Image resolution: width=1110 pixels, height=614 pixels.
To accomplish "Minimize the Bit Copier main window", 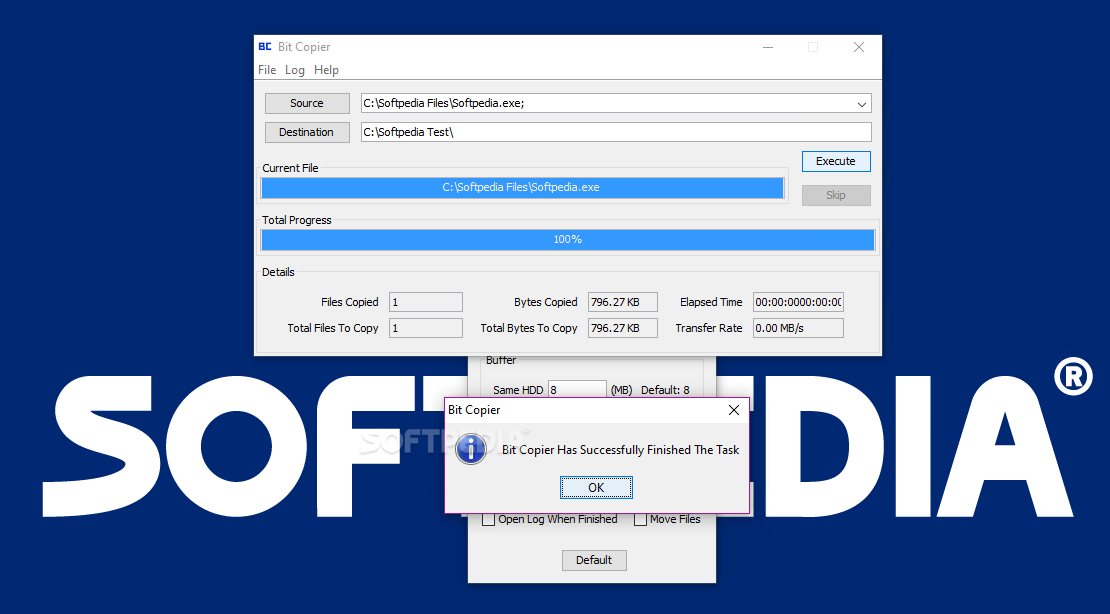I will pyautogui.click(x=768, y=47).
